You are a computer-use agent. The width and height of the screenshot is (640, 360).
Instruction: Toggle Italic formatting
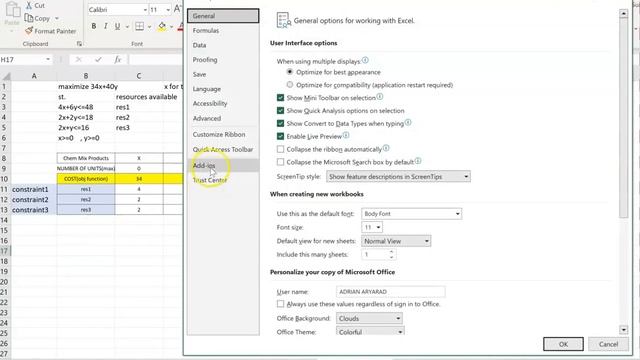[x=105, y=26]
